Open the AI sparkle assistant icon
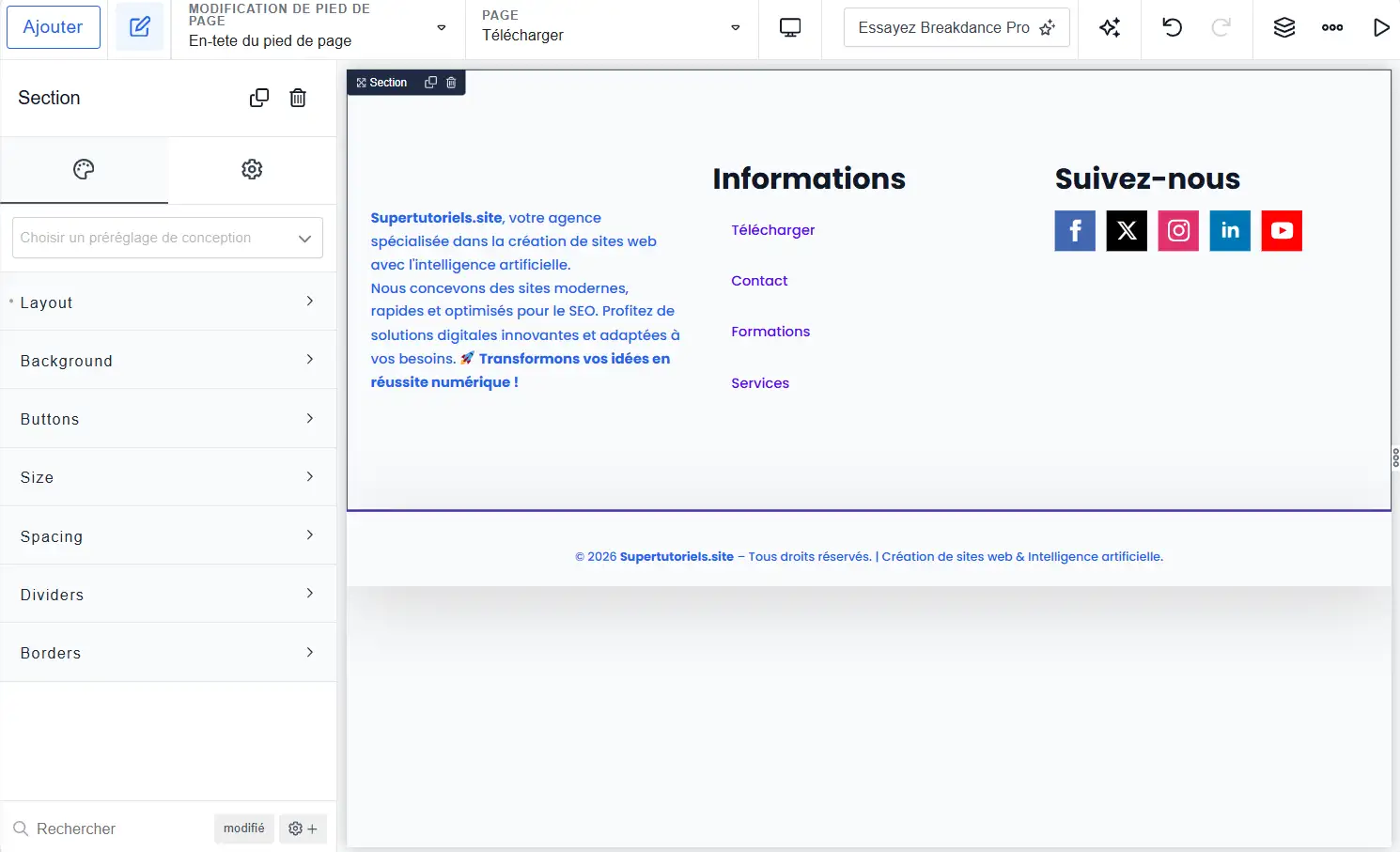The width and height of the screenshot is (1400, 852). coord(1110,27)
